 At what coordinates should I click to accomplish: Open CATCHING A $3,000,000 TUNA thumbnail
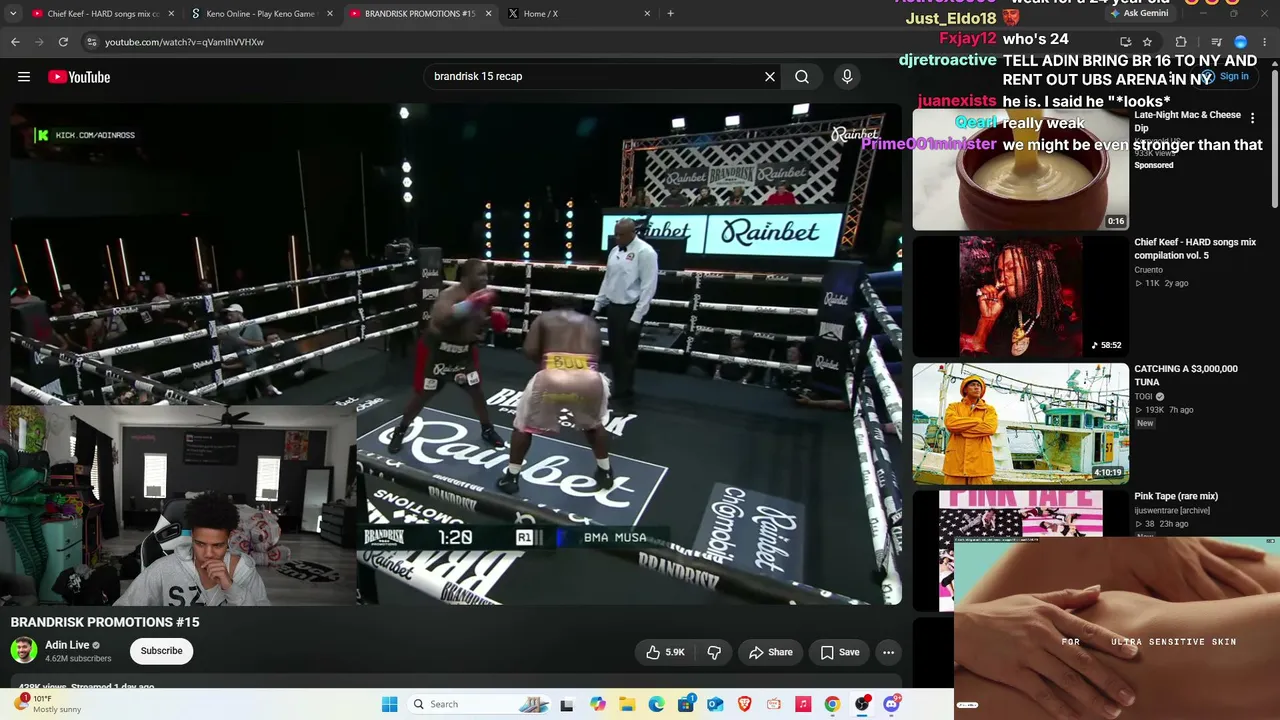pyautogui.click(x=1020, y=423)
